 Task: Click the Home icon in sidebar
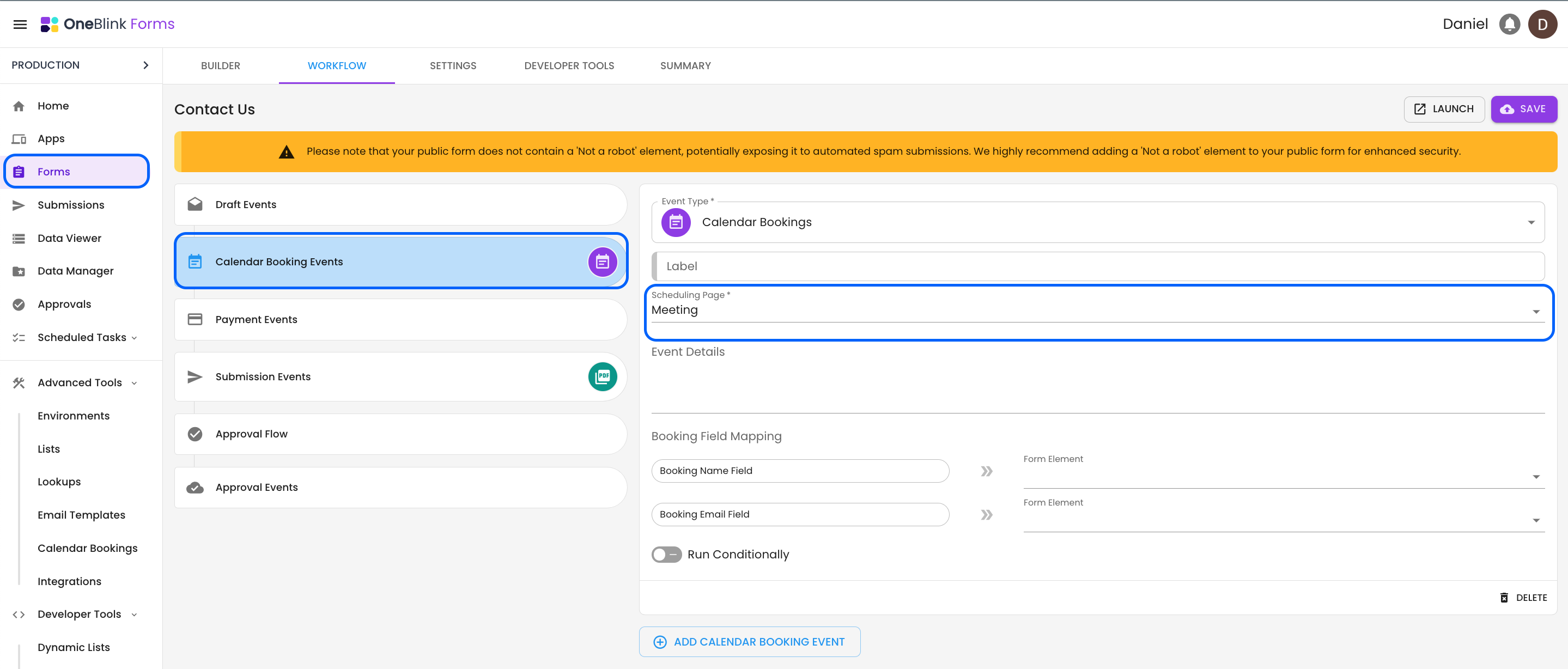[x=19, y=106]
